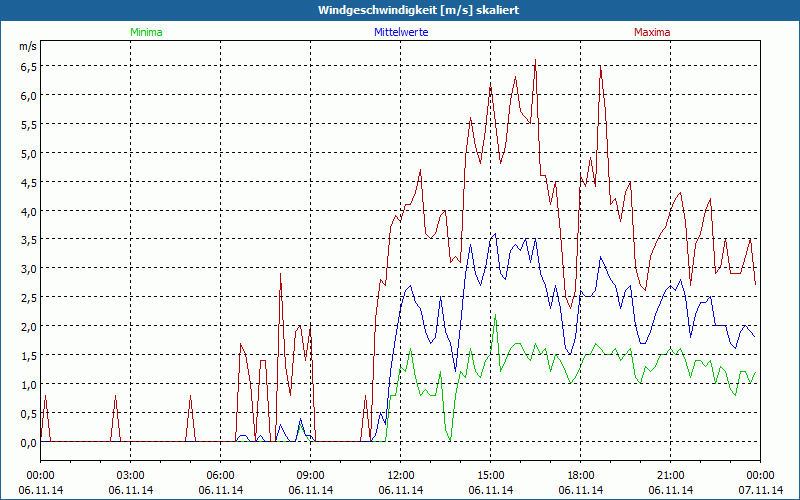The image size is (800, 500).
Task: Click the 0,0 y-axis value
Action: point(28,443)
